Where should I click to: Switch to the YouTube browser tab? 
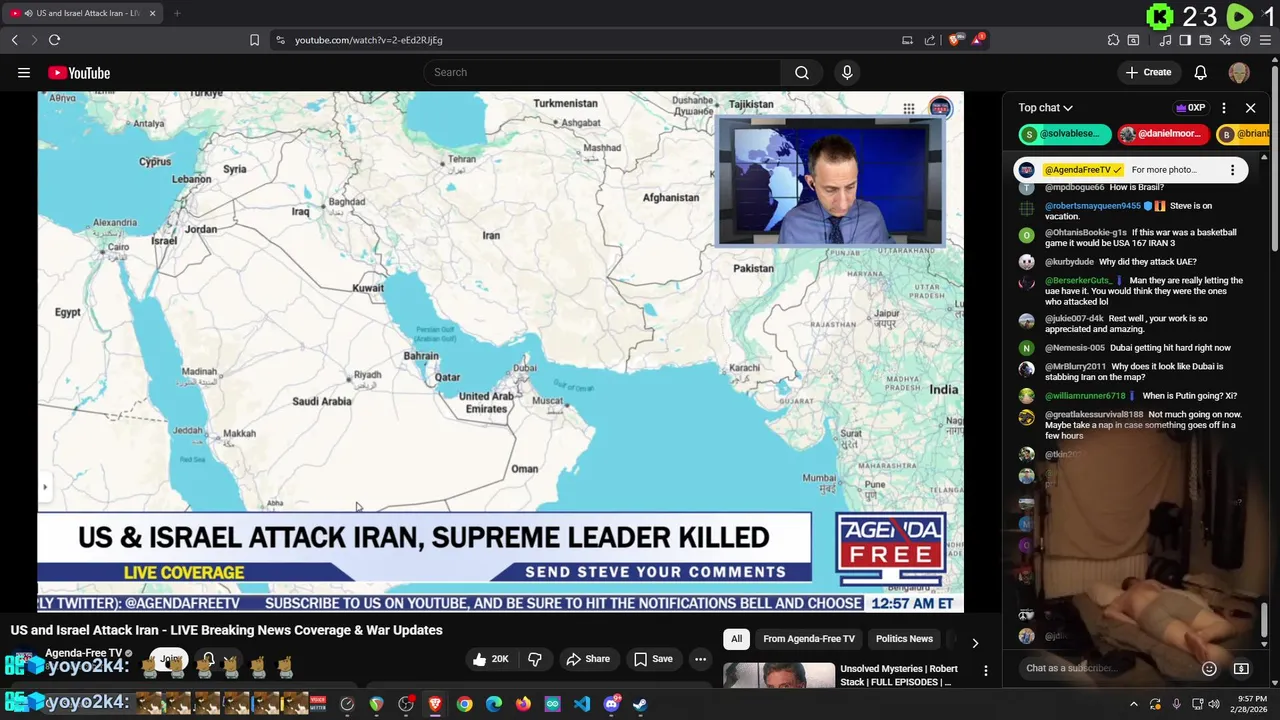pos(80,13)
